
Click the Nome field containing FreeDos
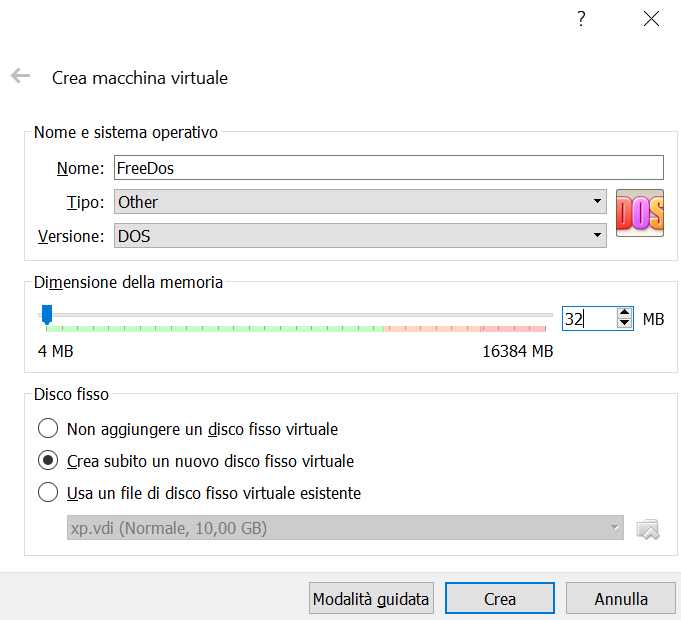coord(388,168)
